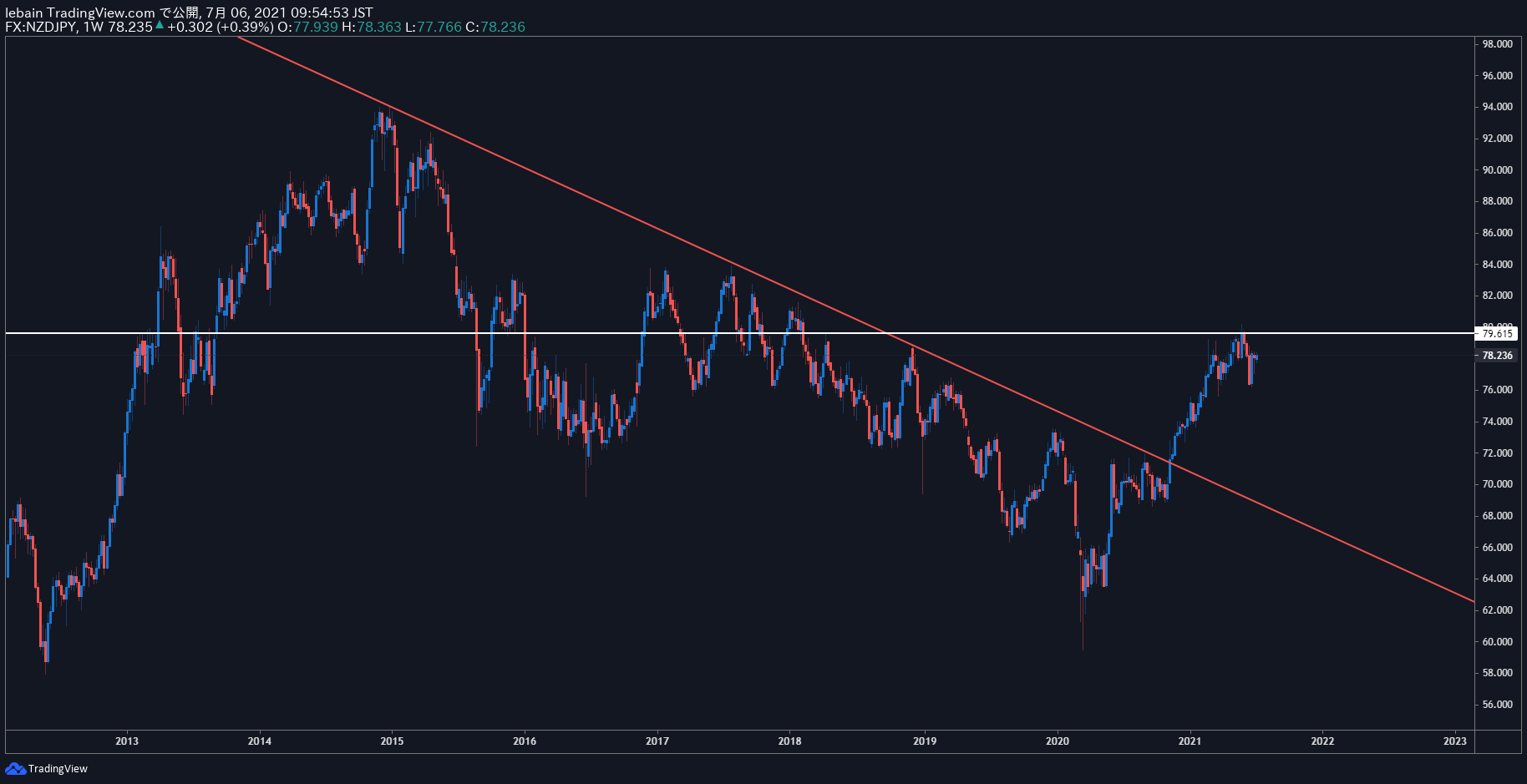Viewport: 1527px width, 784px height.
Task: Click the open value O:77.939
Action: (x=307, y=27)
